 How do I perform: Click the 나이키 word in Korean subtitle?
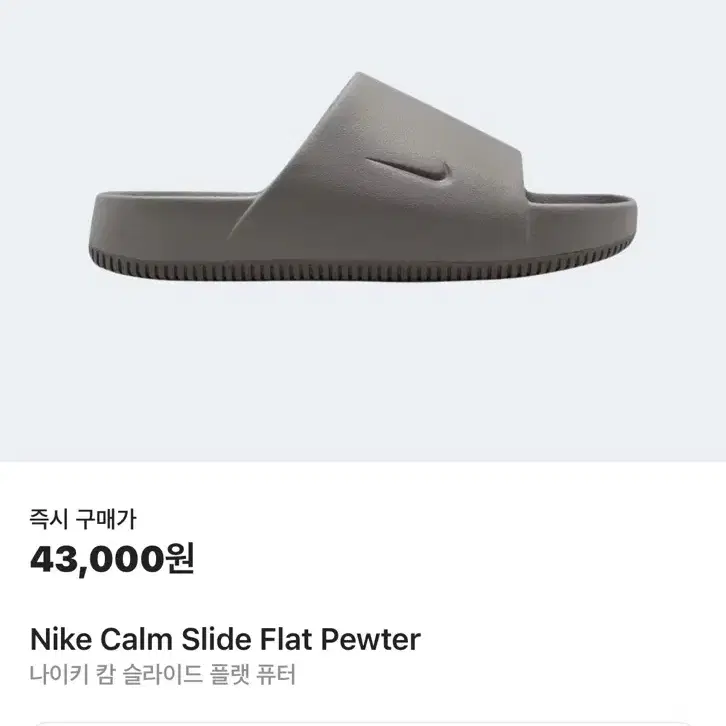[x=59, y=674]
